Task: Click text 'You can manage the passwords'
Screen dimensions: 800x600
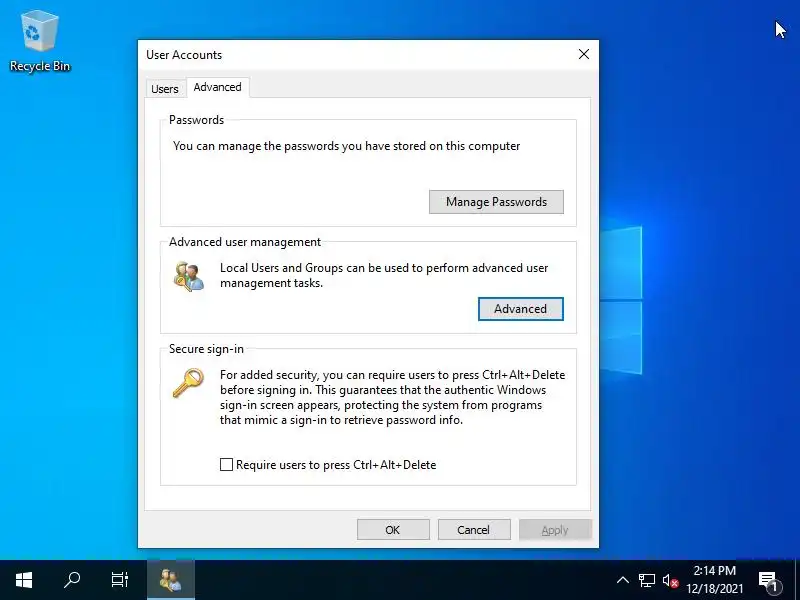Action: click(x=346, y=146)
